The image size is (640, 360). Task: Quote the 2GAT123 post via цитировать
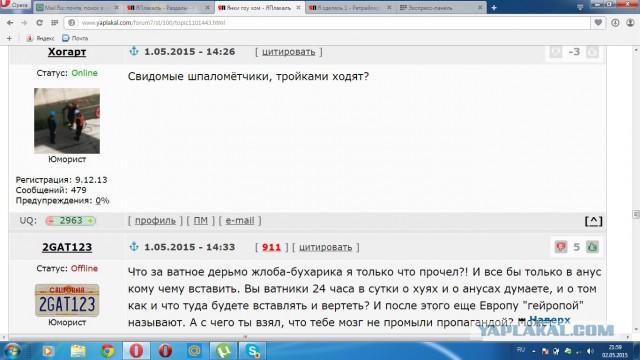pyautogui.click(x=325, y=247)
